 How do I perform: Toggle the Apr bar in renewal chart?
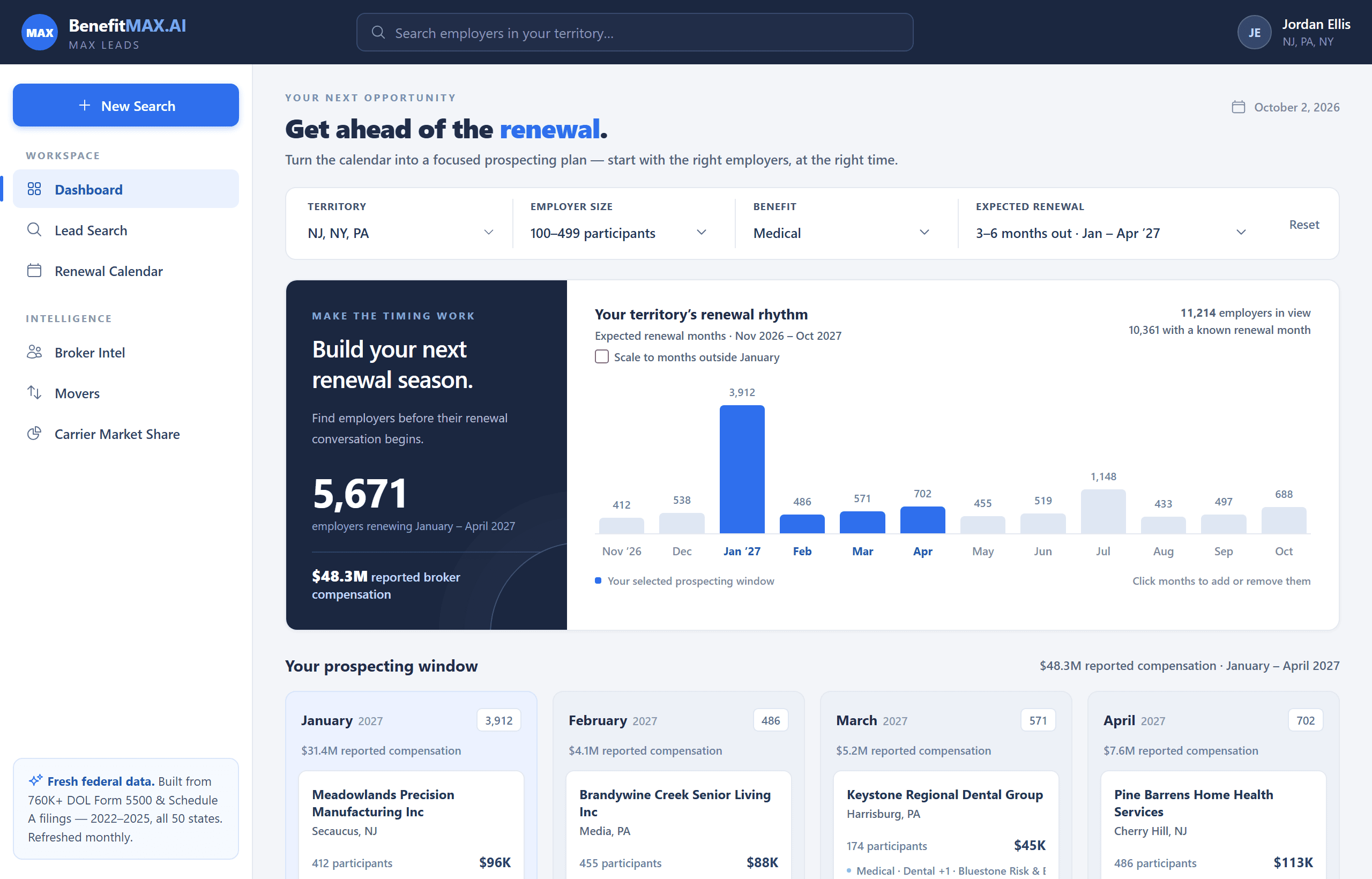pos(922,520)
